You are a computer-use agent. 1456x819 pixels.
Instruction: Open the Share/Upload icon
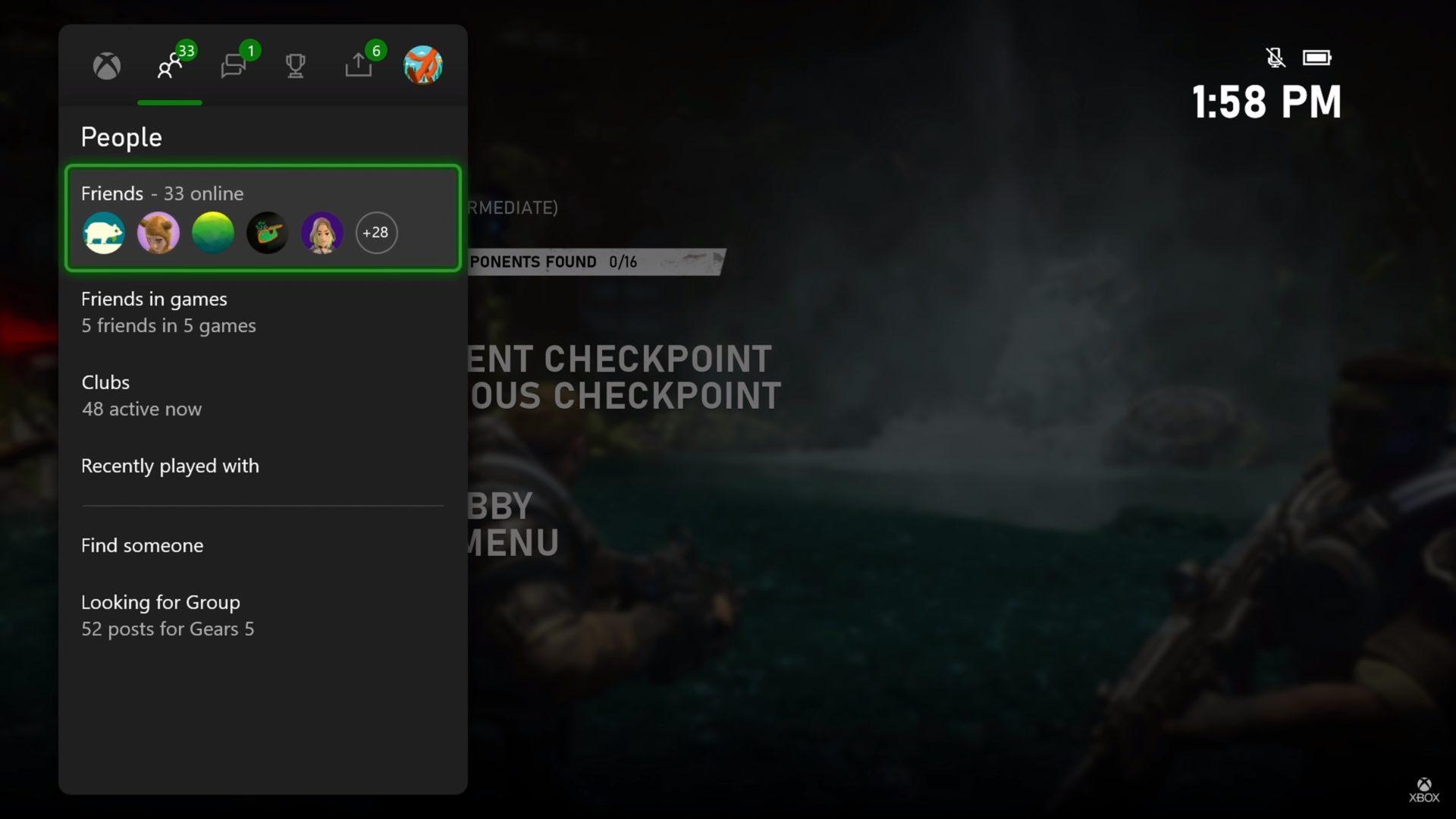coord(358,65)
